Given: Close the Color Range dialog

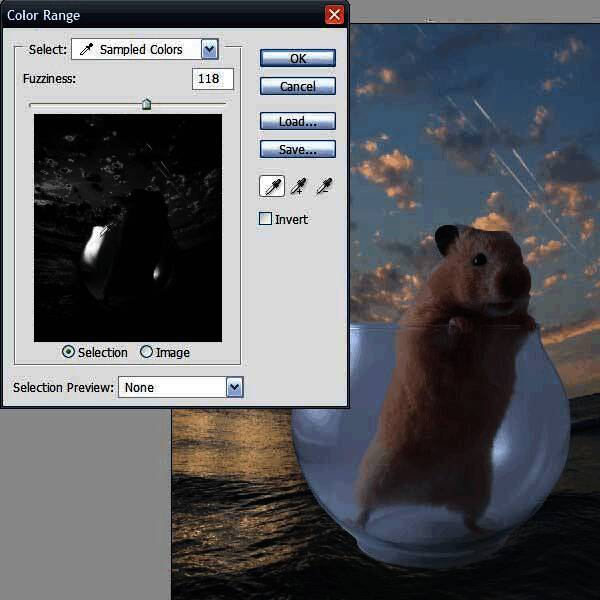Looking at the screenshot, I should click(334, 15).
